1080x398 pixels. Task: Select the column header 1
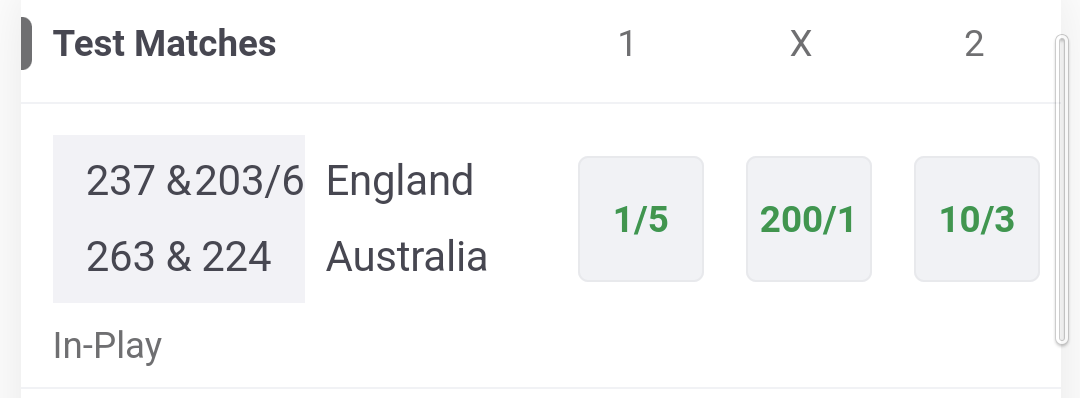[x=626, y=44]
